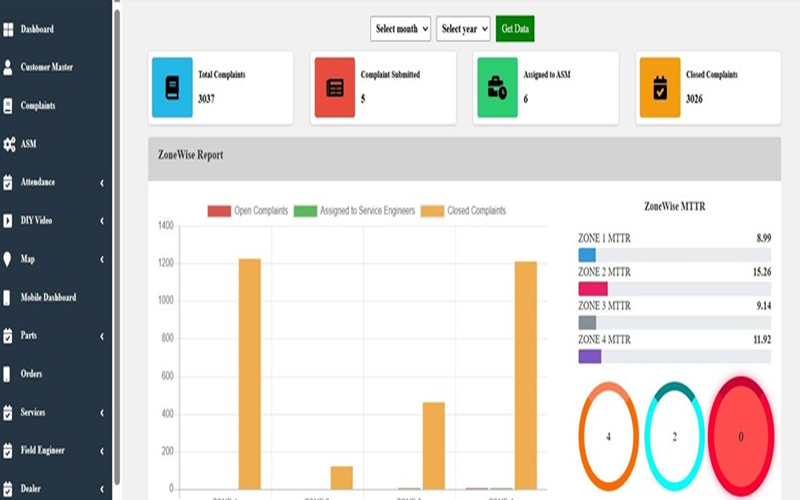Click the Attendance calendar icon

tap(8, 182)
